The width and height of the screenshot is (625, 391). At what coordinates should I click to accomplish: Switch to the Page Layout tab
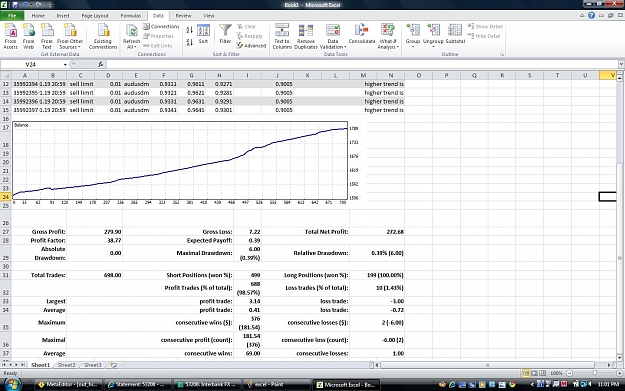pos(95,16)
